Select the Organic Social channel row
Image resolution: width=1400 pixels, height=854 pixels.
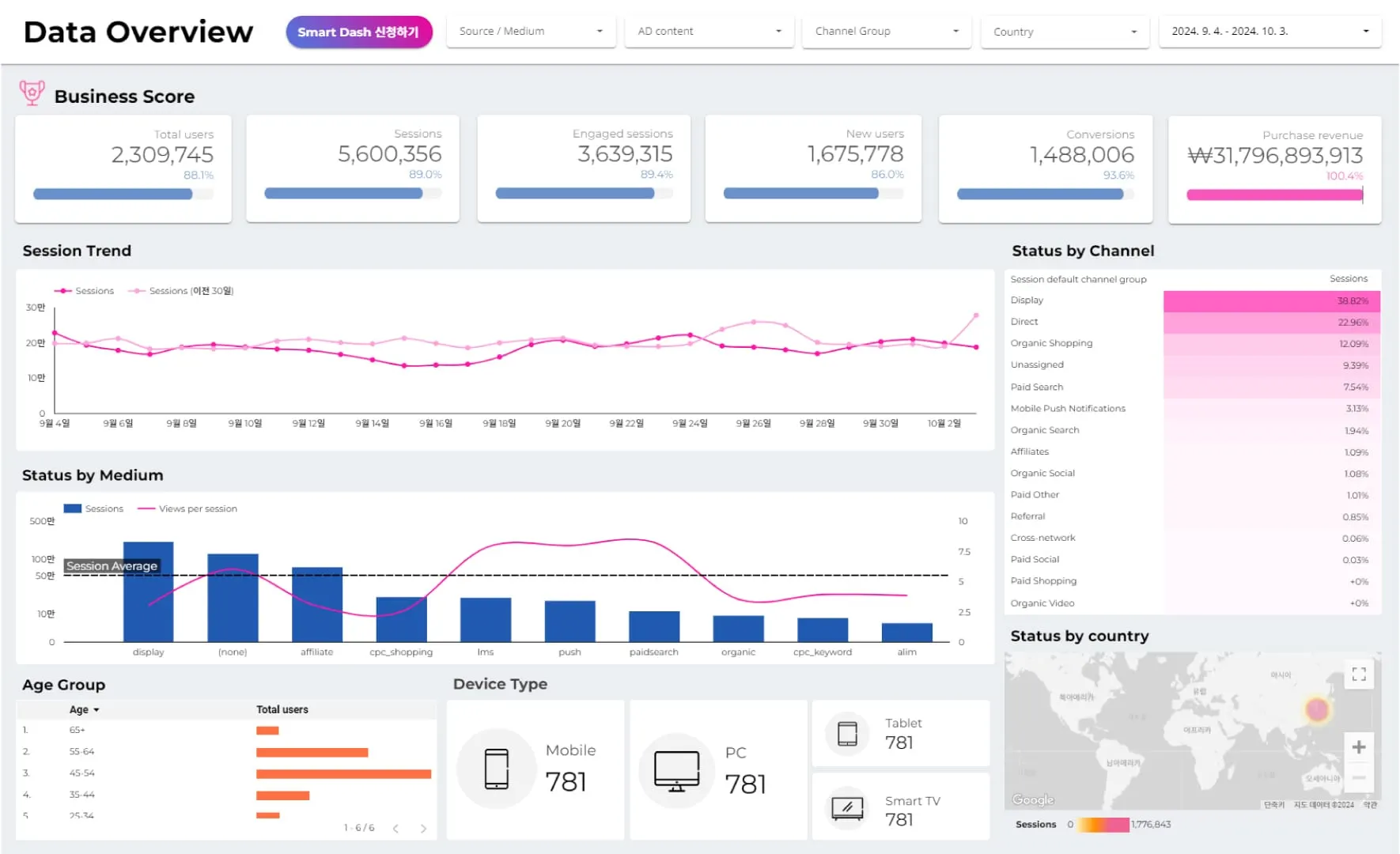tap(1193, 473)
